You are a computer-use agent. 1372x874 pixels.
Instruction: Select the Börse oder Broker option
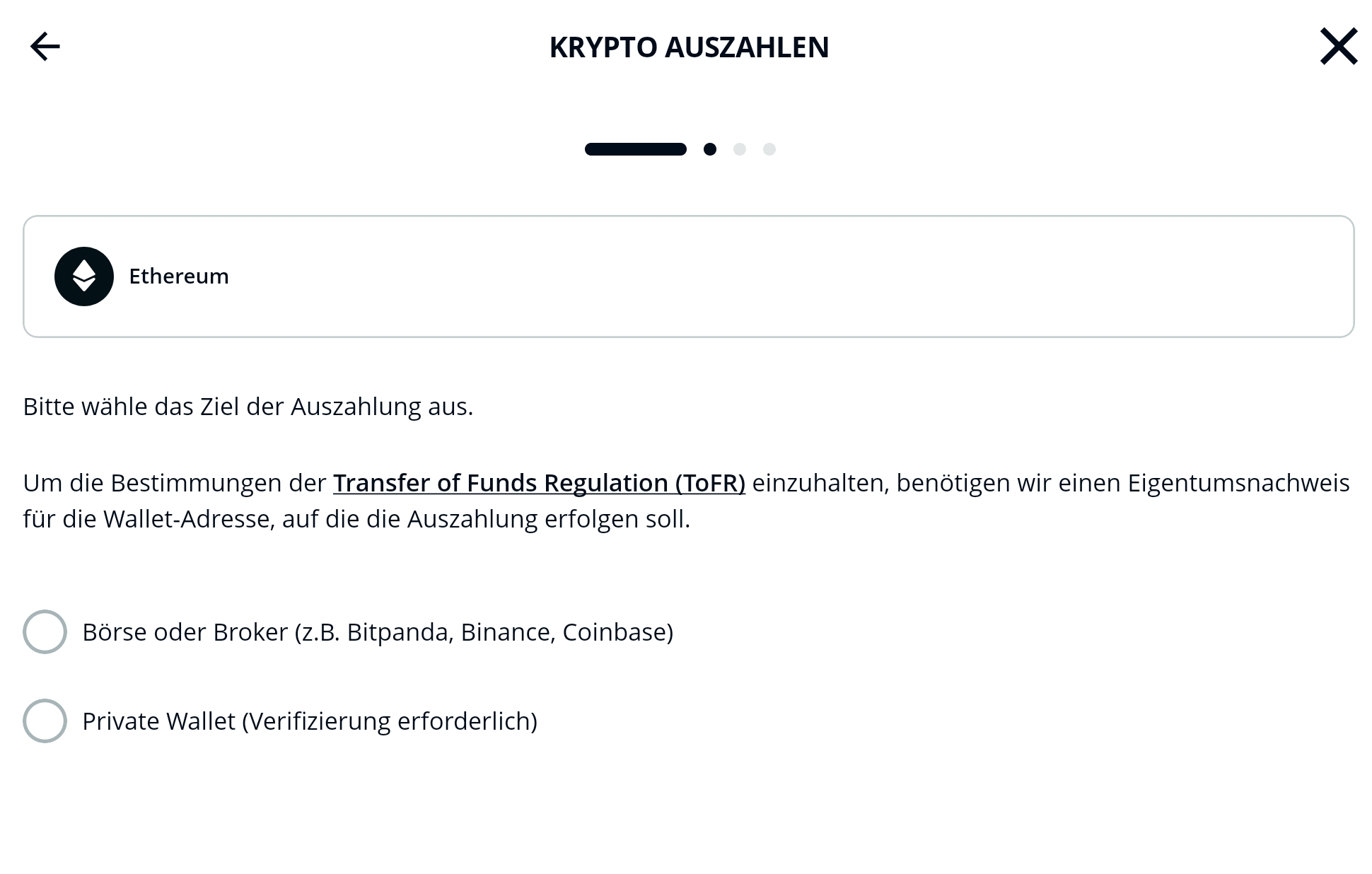click(45, 631)
